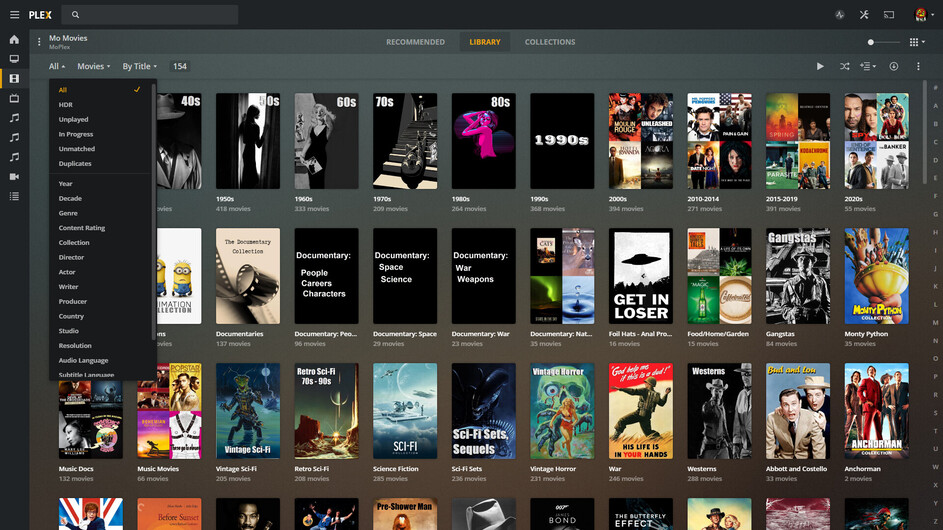
Task: Switch to the Collections tab
Action: [550, 42]
